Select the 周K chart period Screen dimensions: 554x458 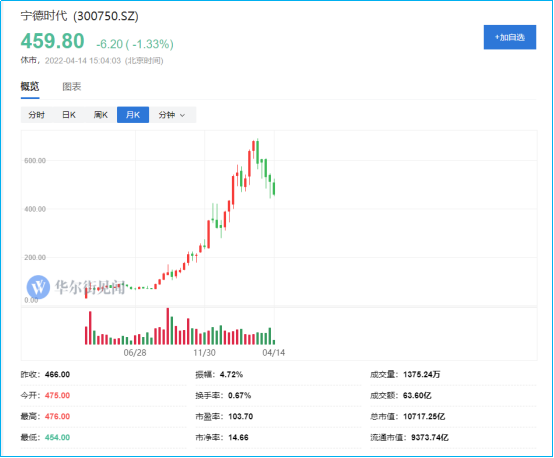(x=101, y=115)
